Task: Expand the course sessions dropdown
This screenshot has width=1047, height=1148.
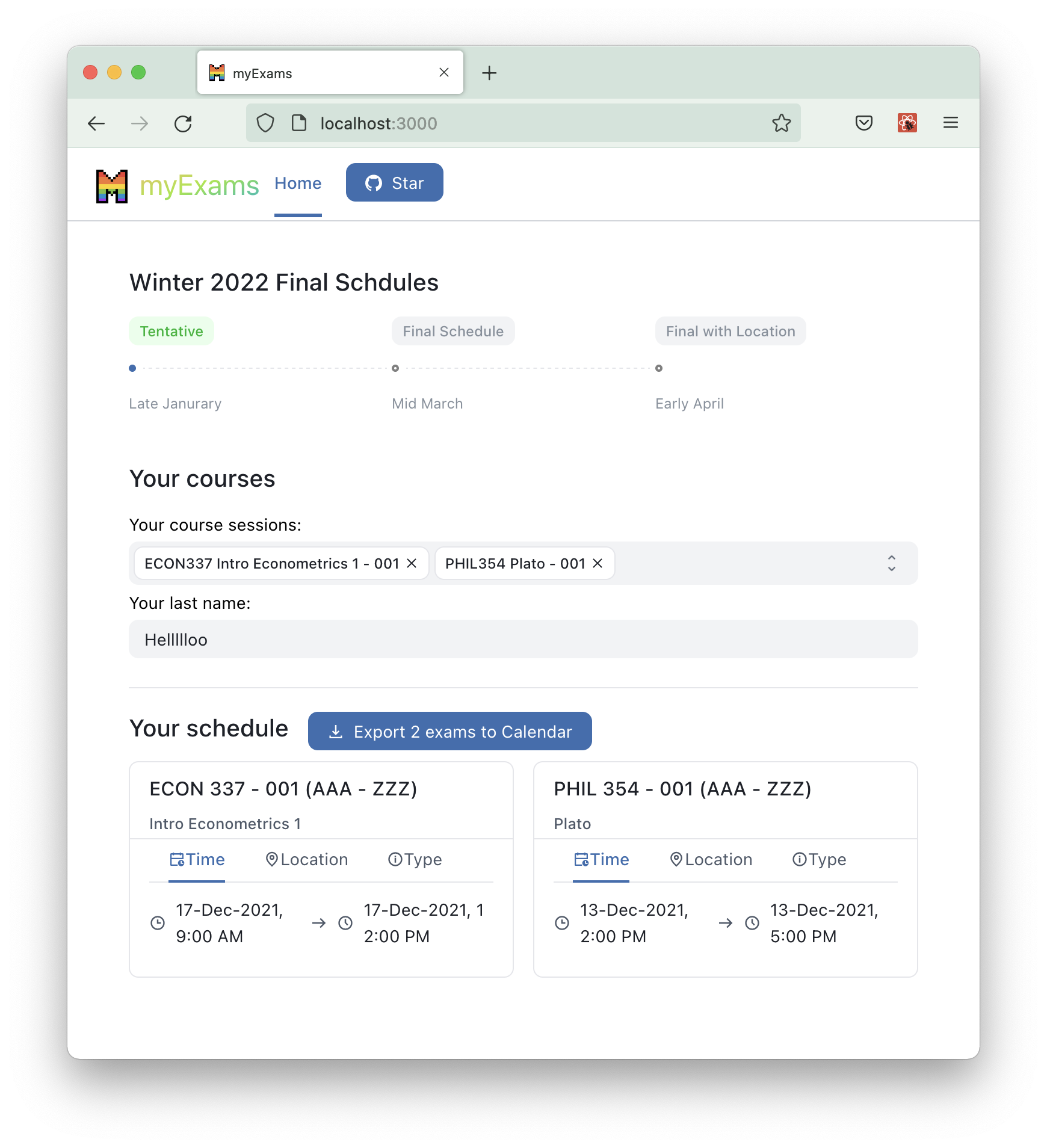Action: [x=891, y=563]
